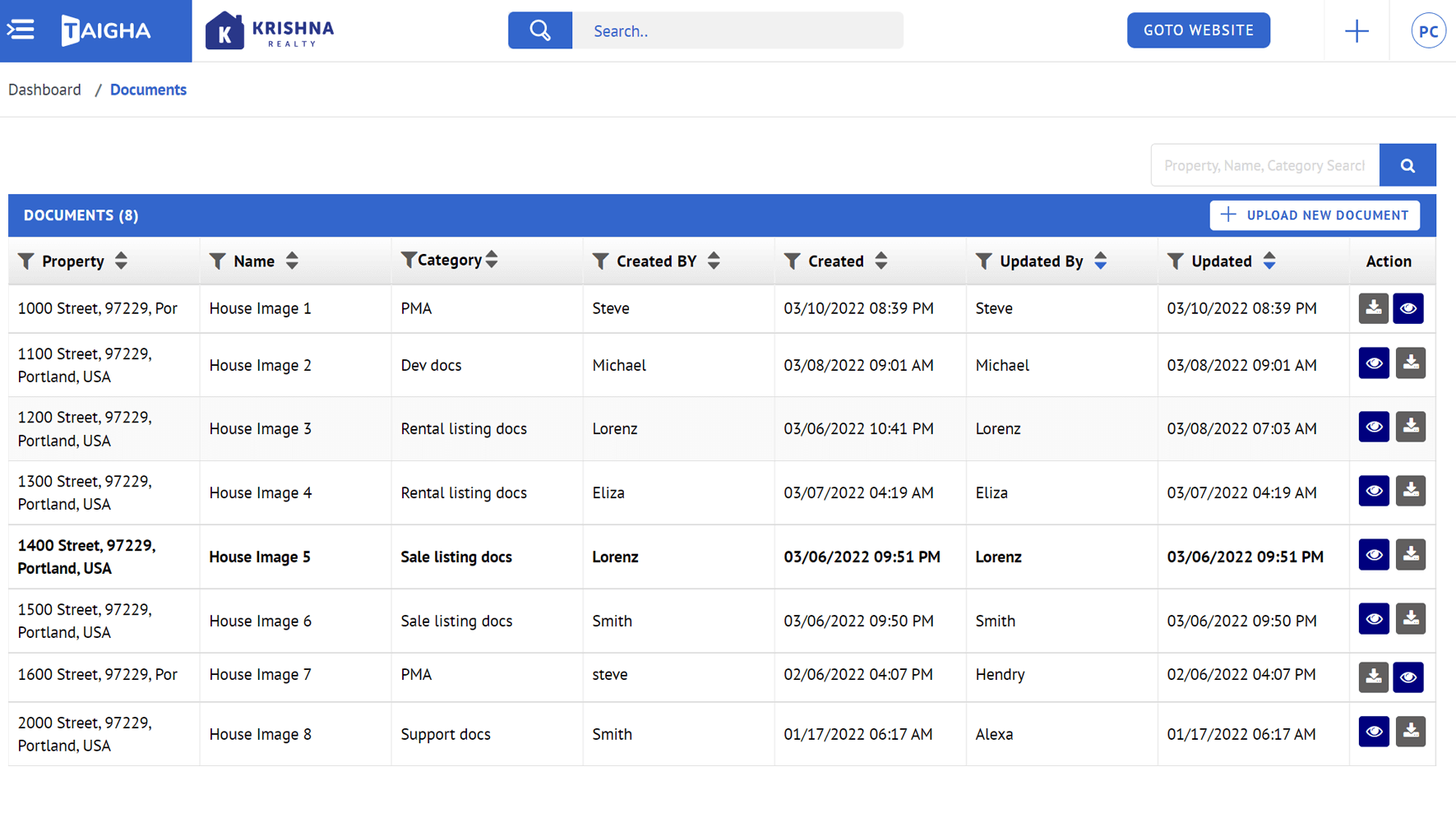The image size is (1456, 813).
Task: Download House Image 5 document
Action: click(x=1411, y=555)
